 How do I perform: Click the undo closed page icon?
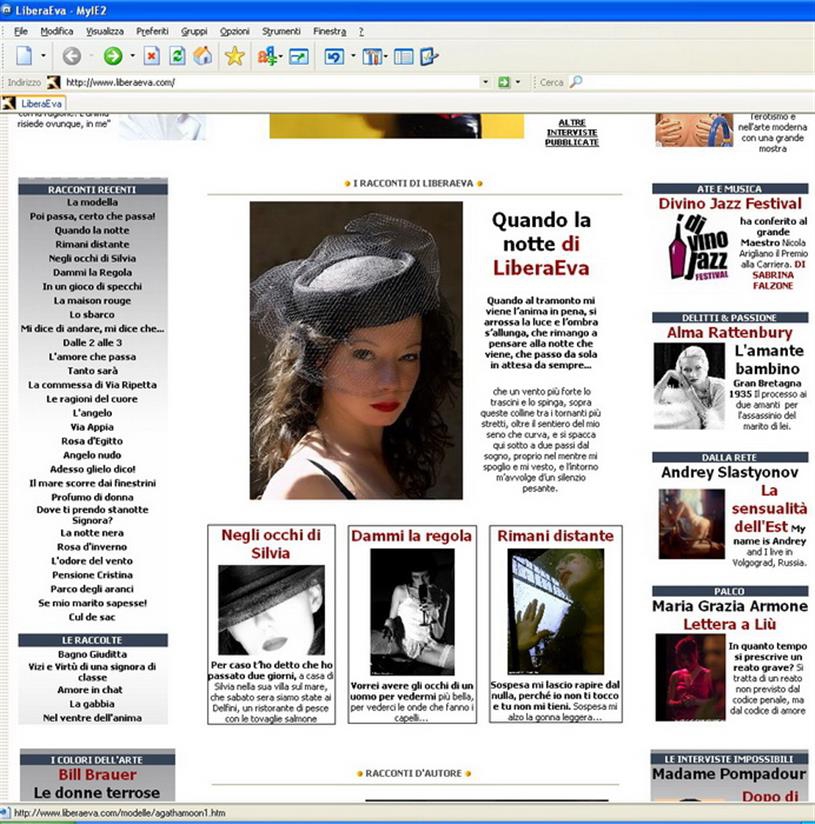click(334, 56)
